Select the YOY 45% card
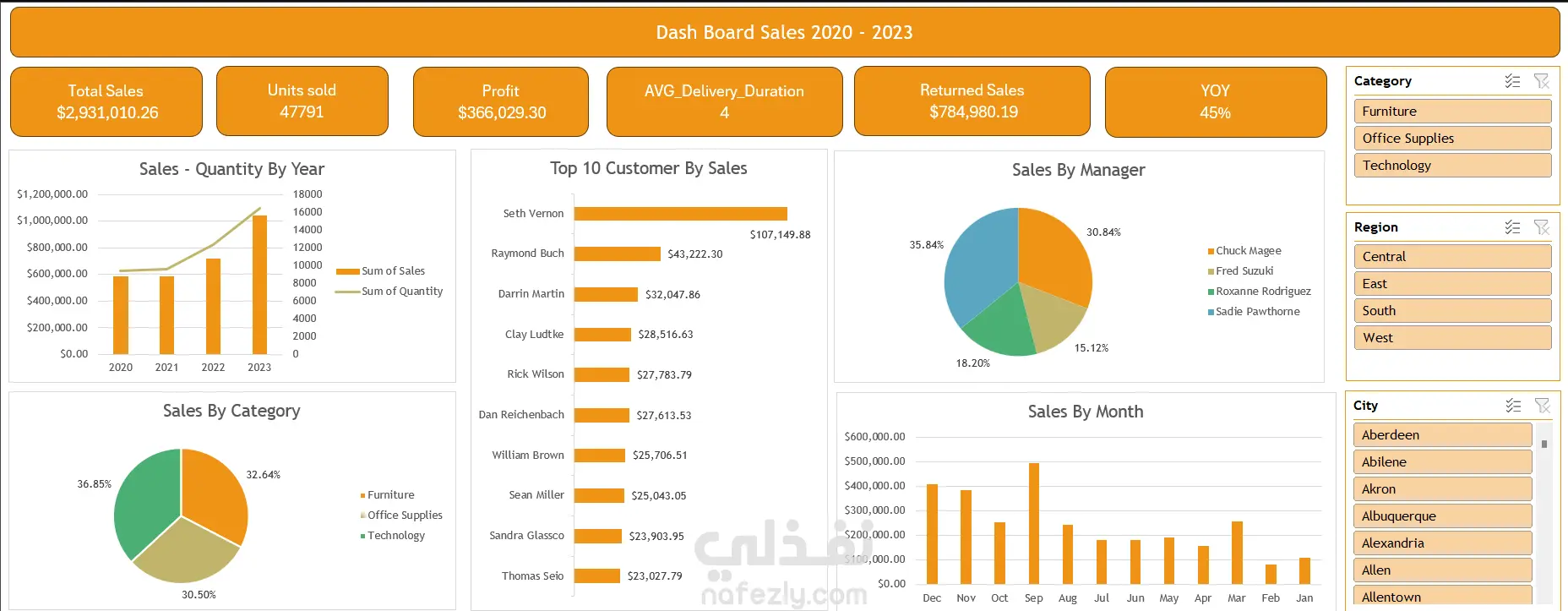Viewport: 1568px width, 611px height. tap(1216, 101)
